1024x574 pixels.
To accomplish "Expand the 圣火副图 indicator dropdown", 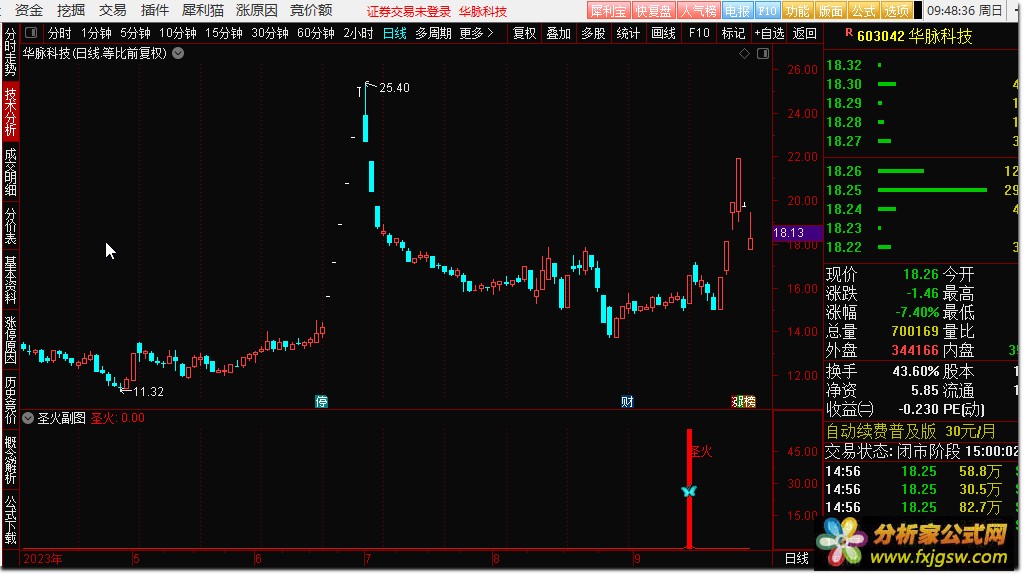I will point(28,418).
